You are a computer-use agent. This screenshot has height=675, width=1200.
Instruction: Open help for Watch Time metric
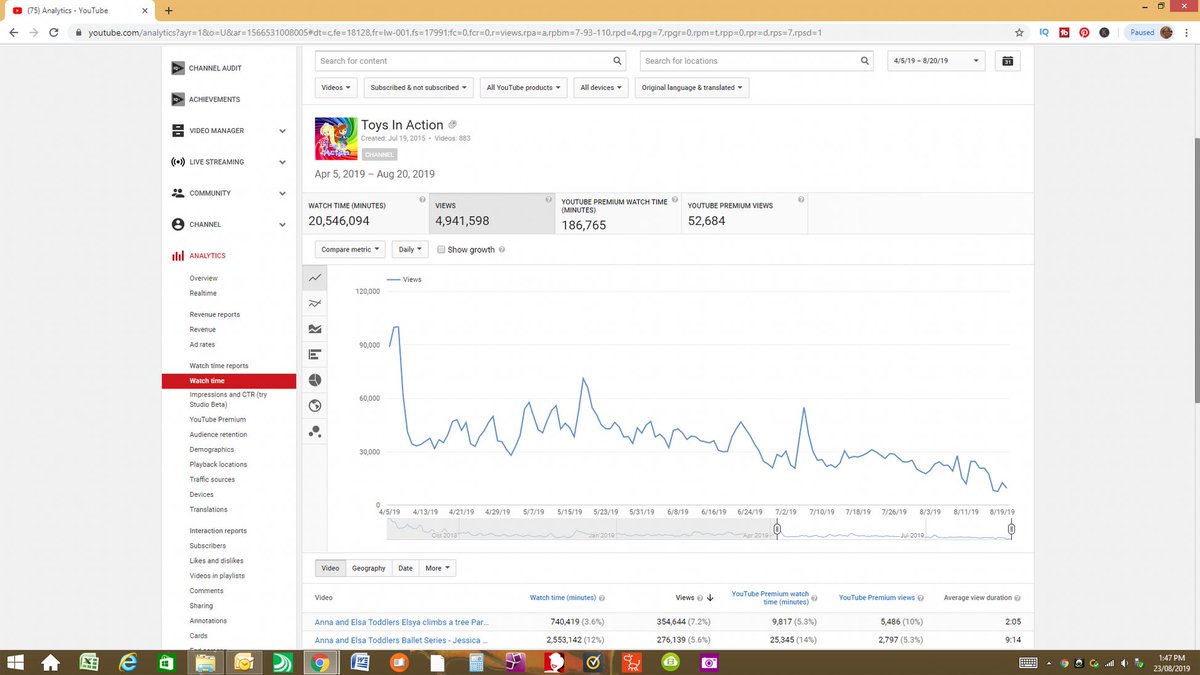click(423, 200)
